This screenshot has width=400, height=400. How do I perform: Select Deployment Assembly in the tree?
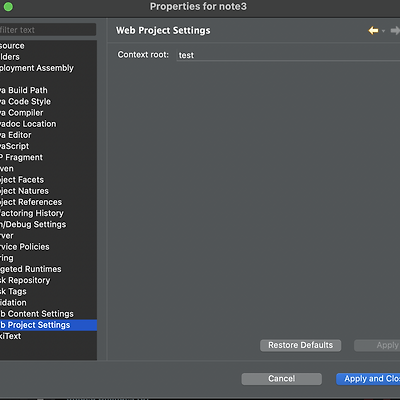point(37,68)
